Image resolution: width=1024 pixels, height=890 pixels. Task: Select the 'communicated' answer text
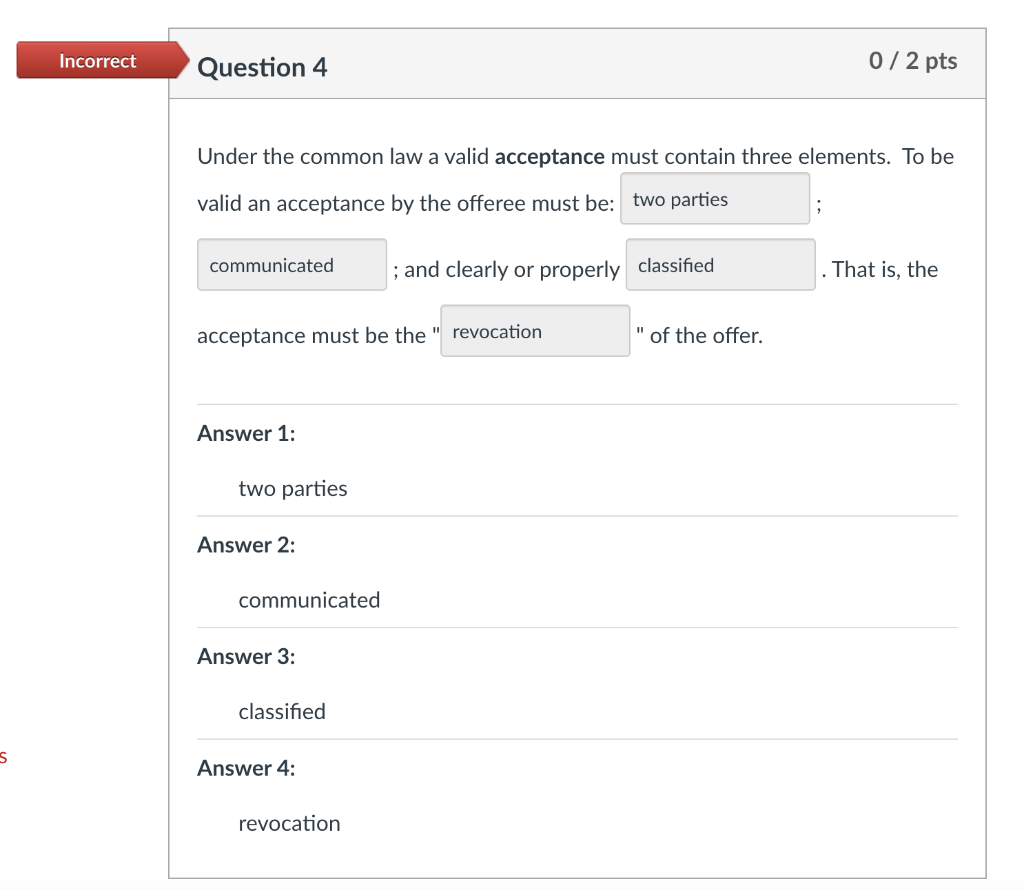click(x=309, y=600)
